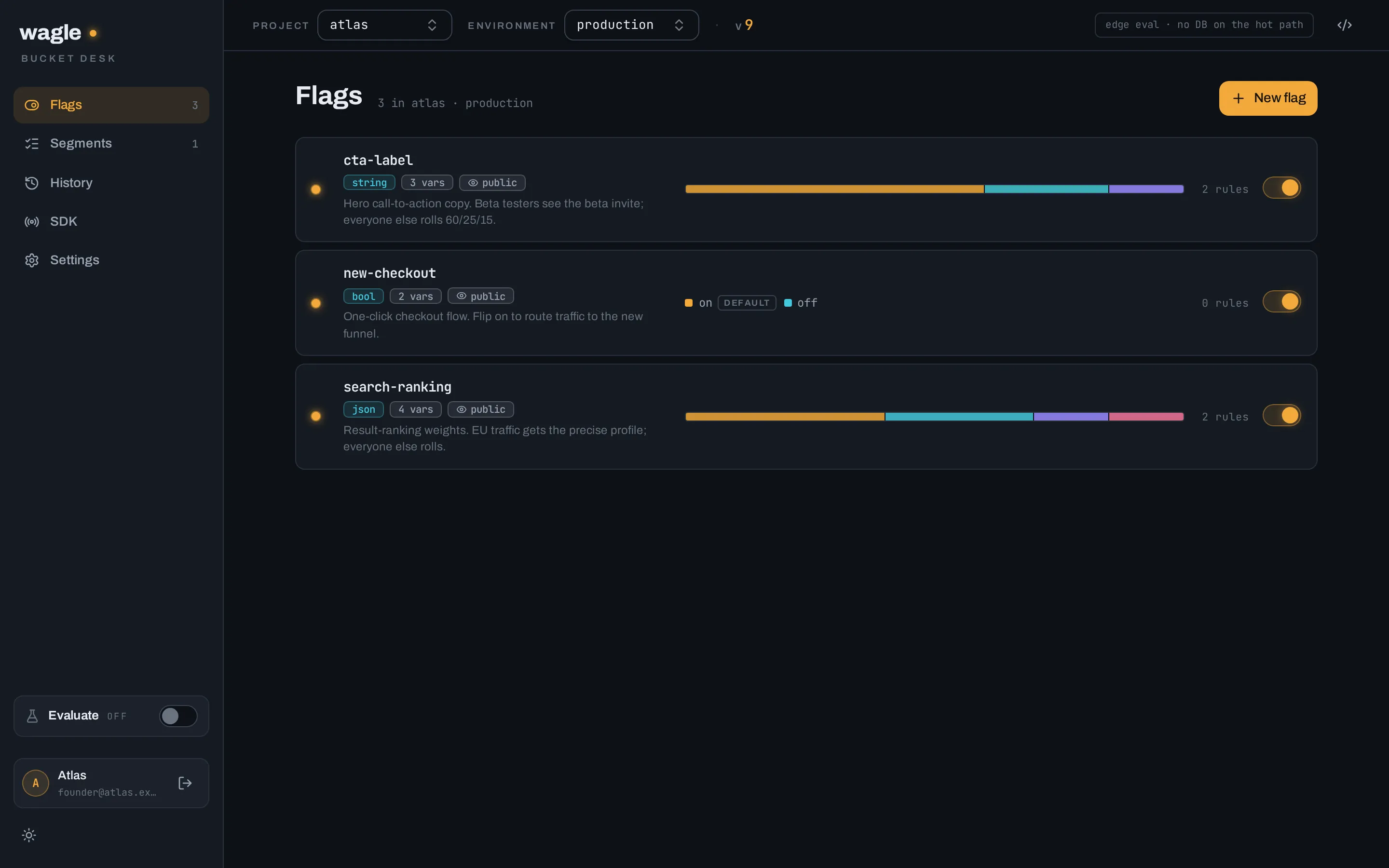Toggle the search-ranking flag off

coord(1281,415)
